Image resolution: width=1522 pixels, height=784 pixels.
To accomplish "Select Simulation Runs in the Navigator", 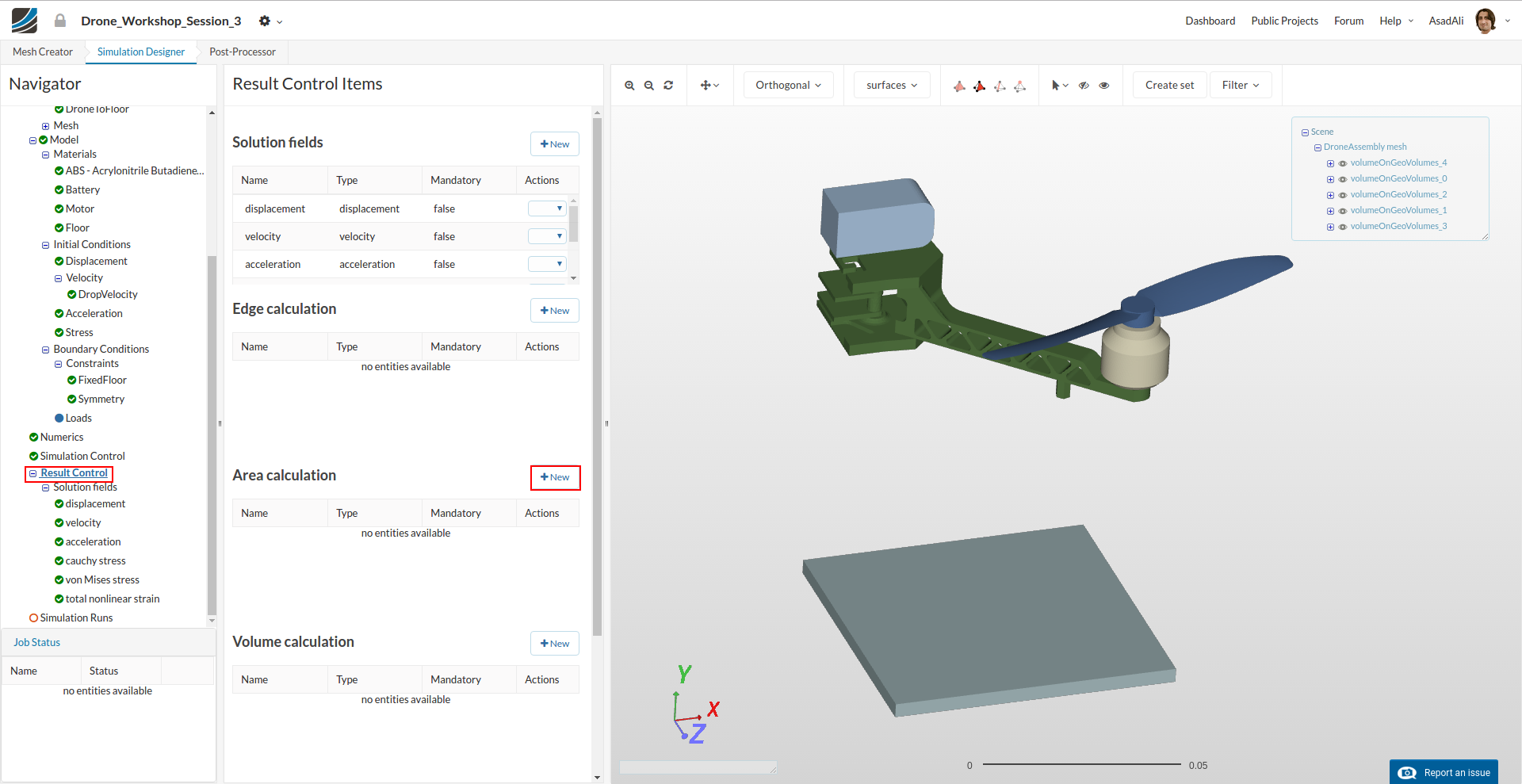I will tap(76, 618).
